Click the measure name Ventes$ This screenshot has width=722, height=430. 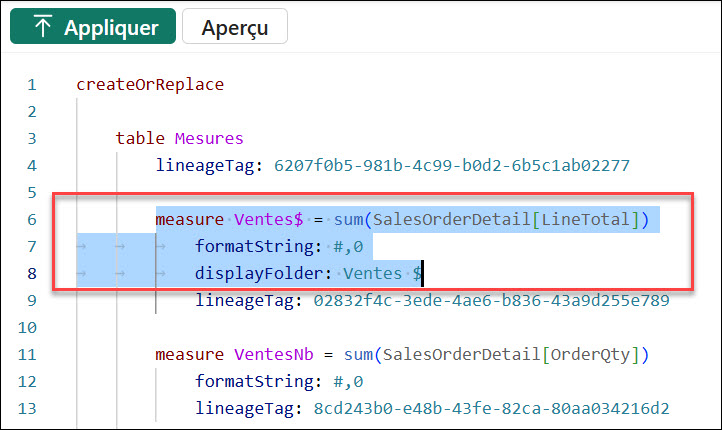269,219
